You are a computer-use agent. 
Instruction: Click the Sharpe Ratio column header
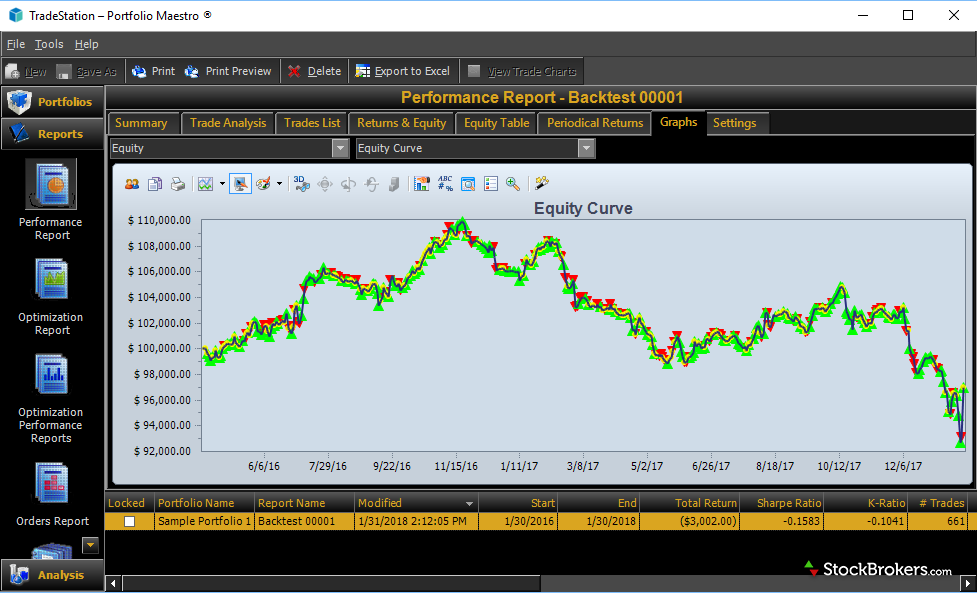pyautogui.click(x=782, y=503)
